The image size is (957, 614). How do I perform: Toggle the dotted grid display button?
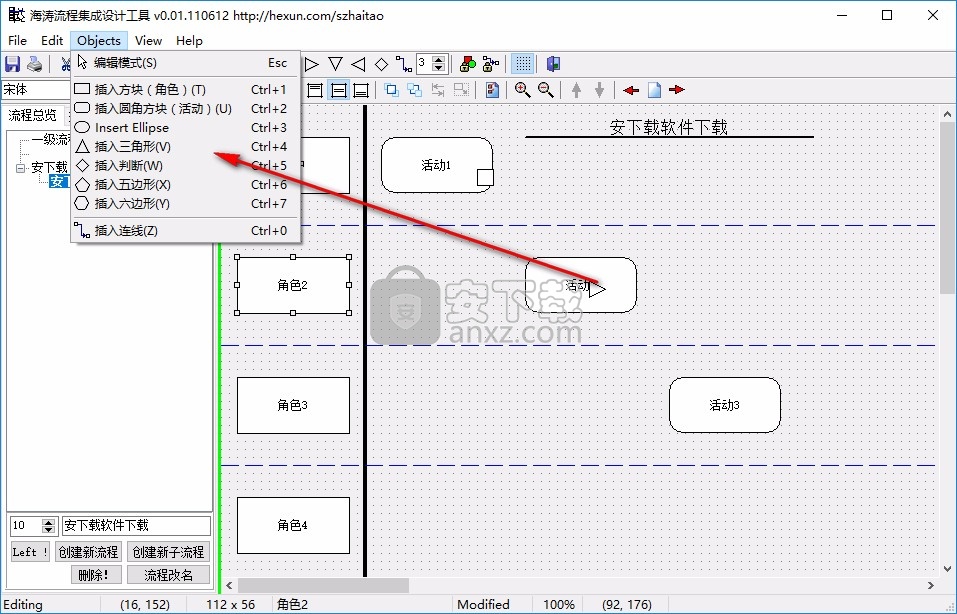coord(522,64)
